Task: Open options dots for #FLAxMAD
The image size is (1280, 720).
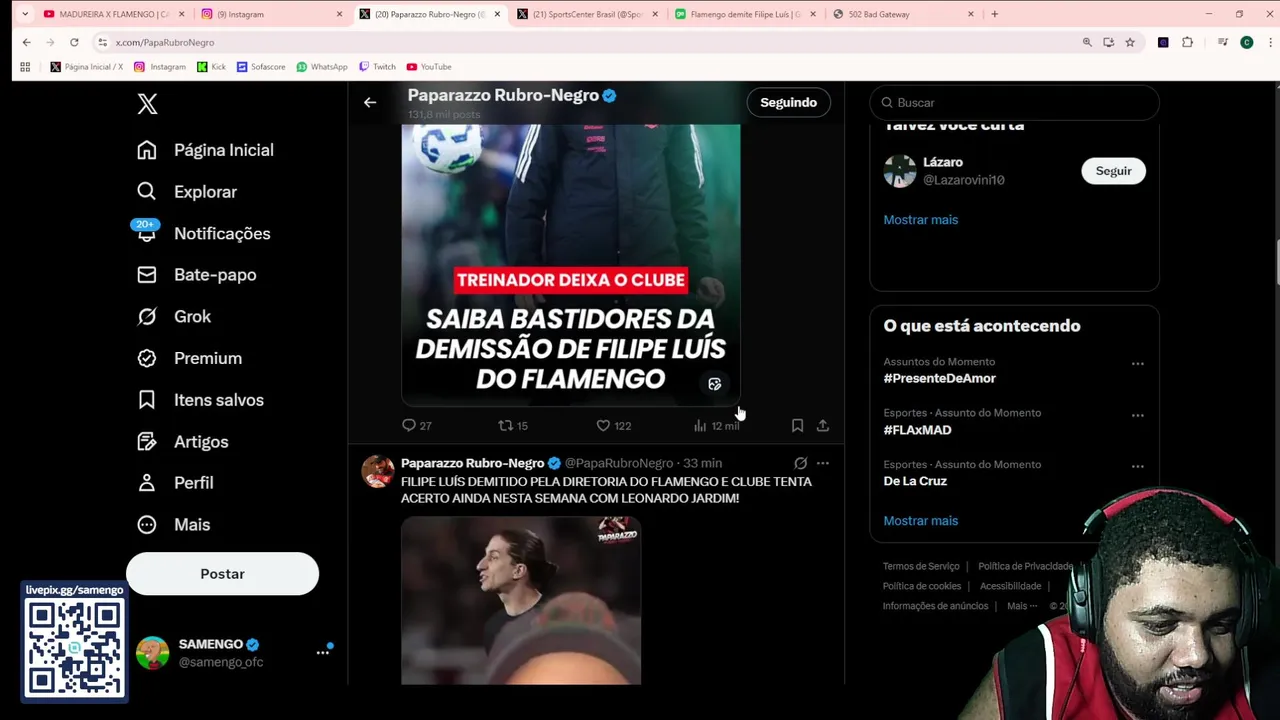Action: pyautogui.click(x=1137, y=415)
